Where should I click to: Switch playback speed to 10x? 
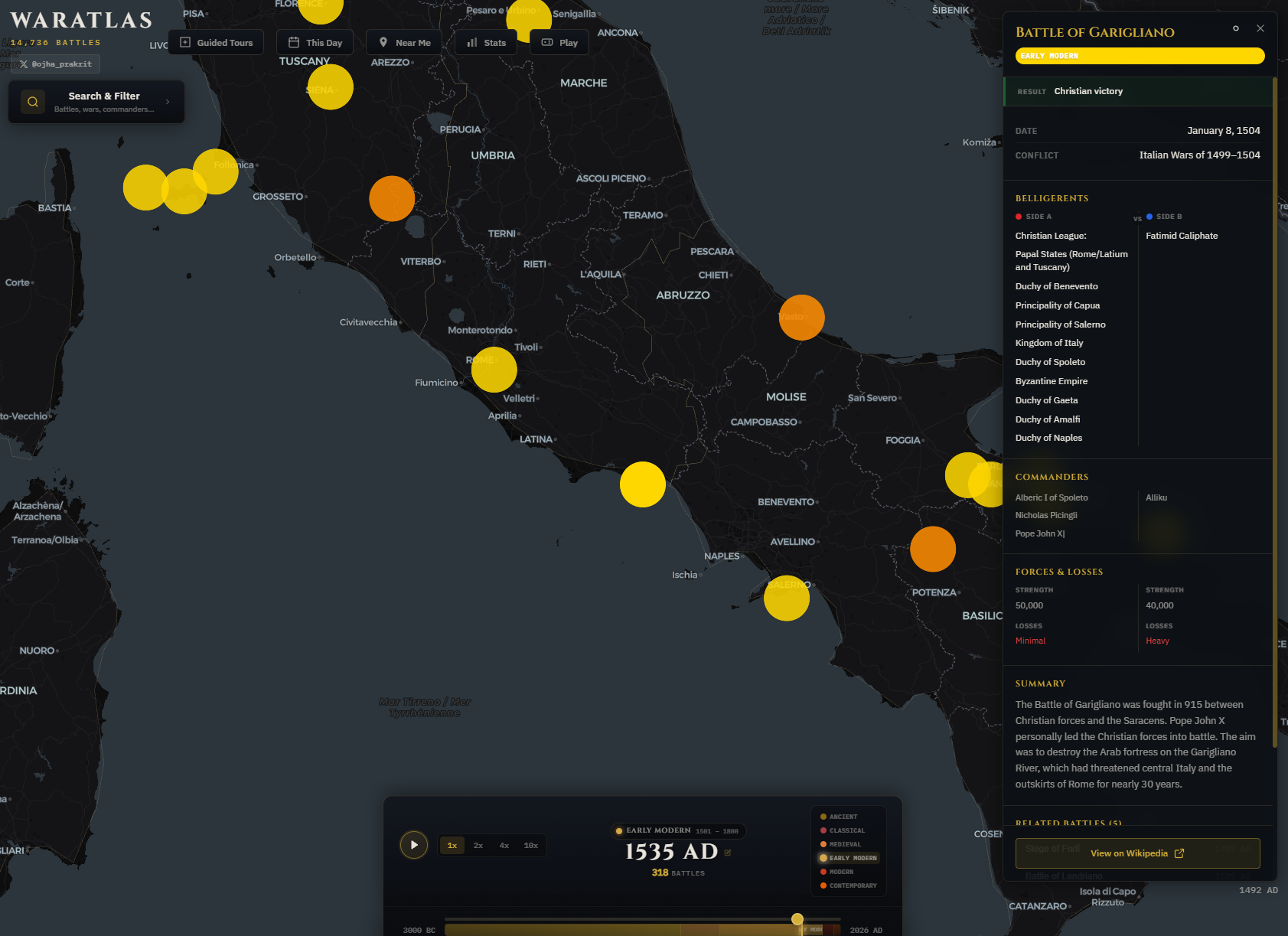click(530, 846)
